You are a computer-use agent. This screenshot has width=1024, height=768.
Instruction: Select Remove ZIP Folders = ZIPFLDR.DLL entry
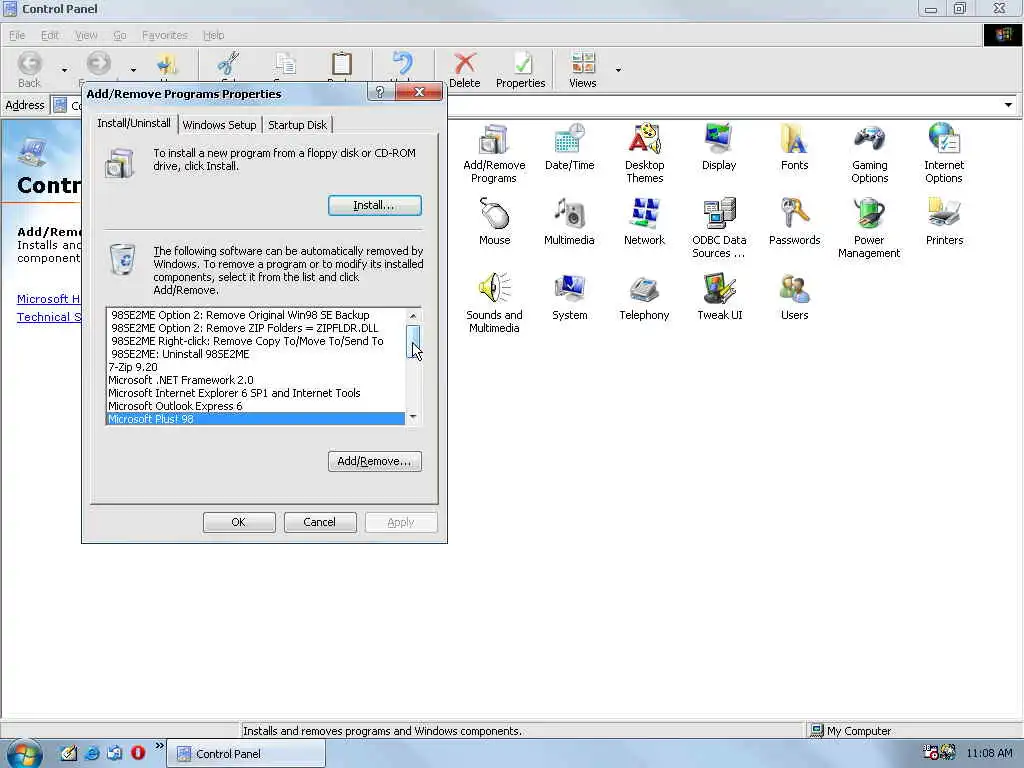click(255, 328)
